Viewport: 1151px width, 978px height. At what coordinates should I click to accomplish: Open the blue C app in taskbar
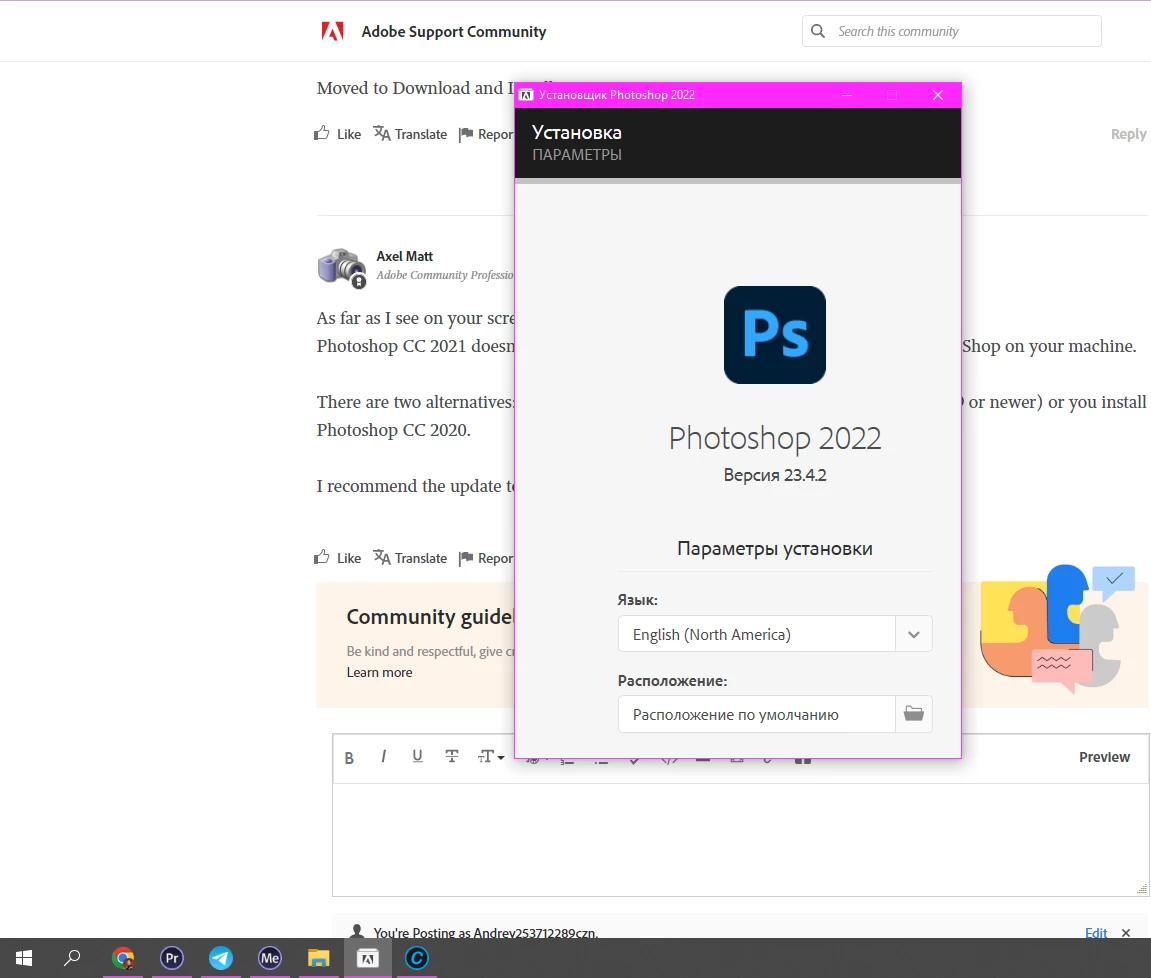point(417,957)
